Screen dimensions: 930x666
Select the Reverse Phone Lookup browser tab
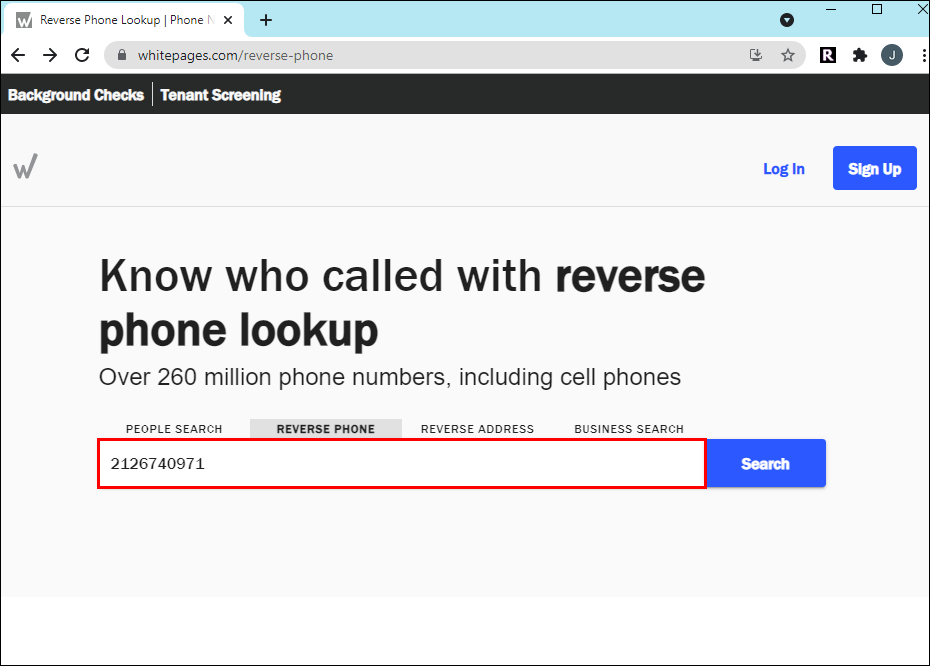coord(124,20)
